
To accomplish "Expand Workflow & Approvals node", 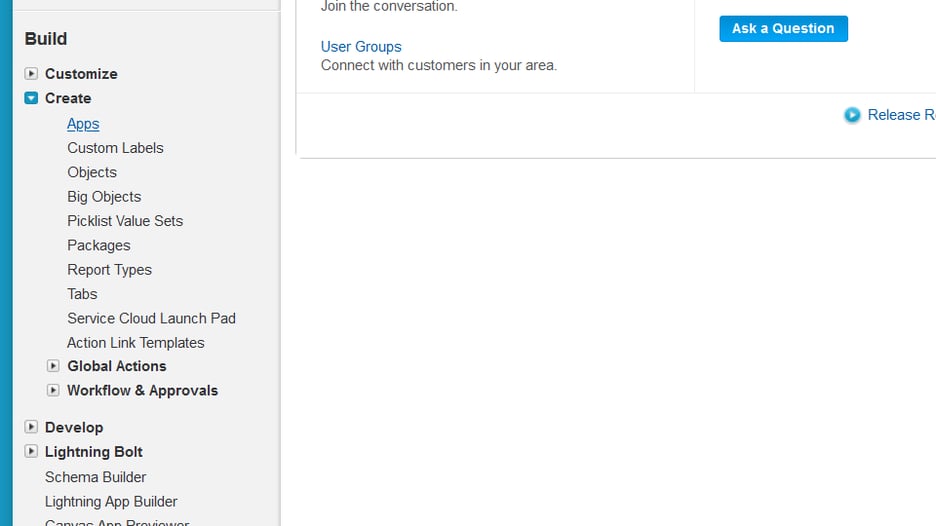I will [x=54, y=391].
